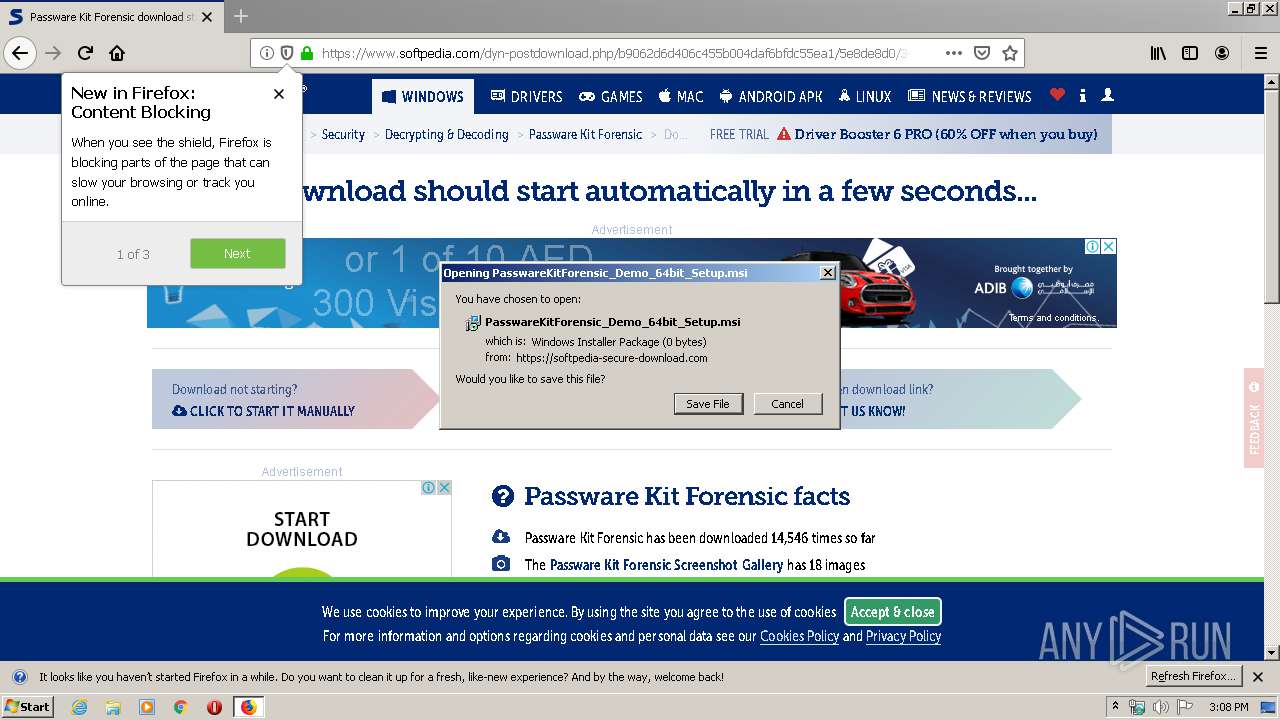Click the Refresh Firefox button

(x=1194, y=676)
